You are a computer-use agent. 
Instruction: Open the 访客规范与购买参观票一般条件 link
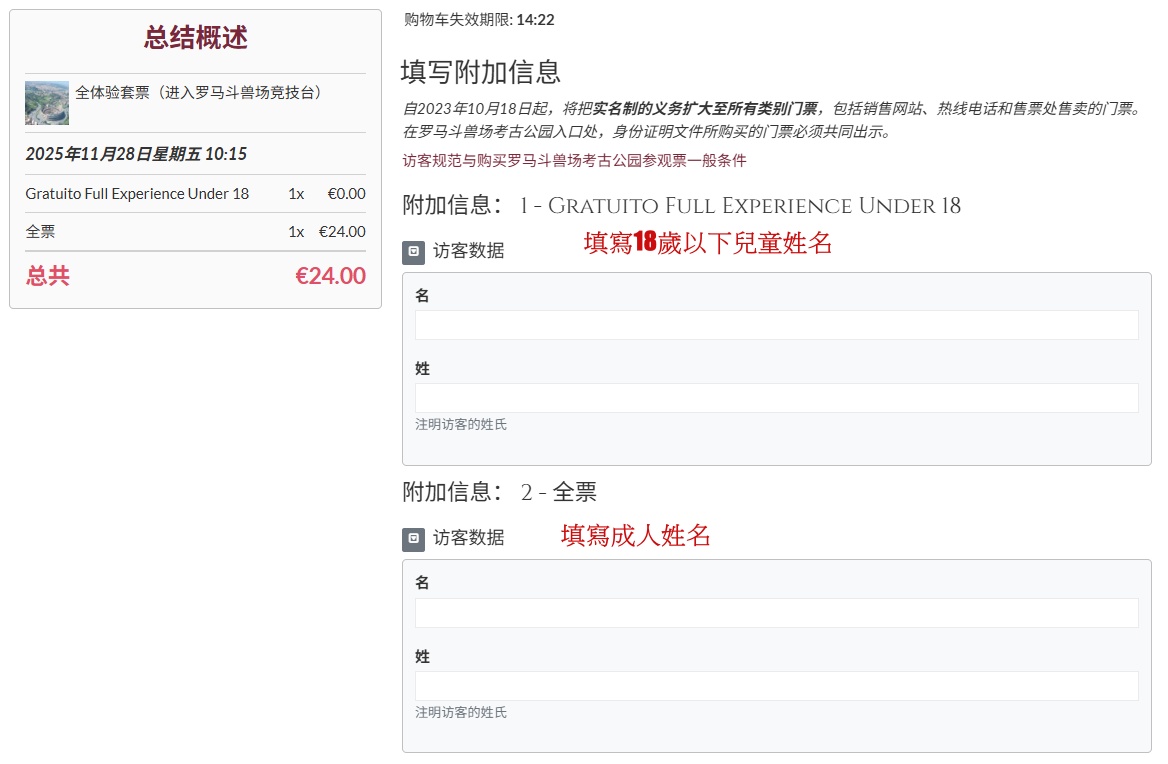[x=574, y=161]
